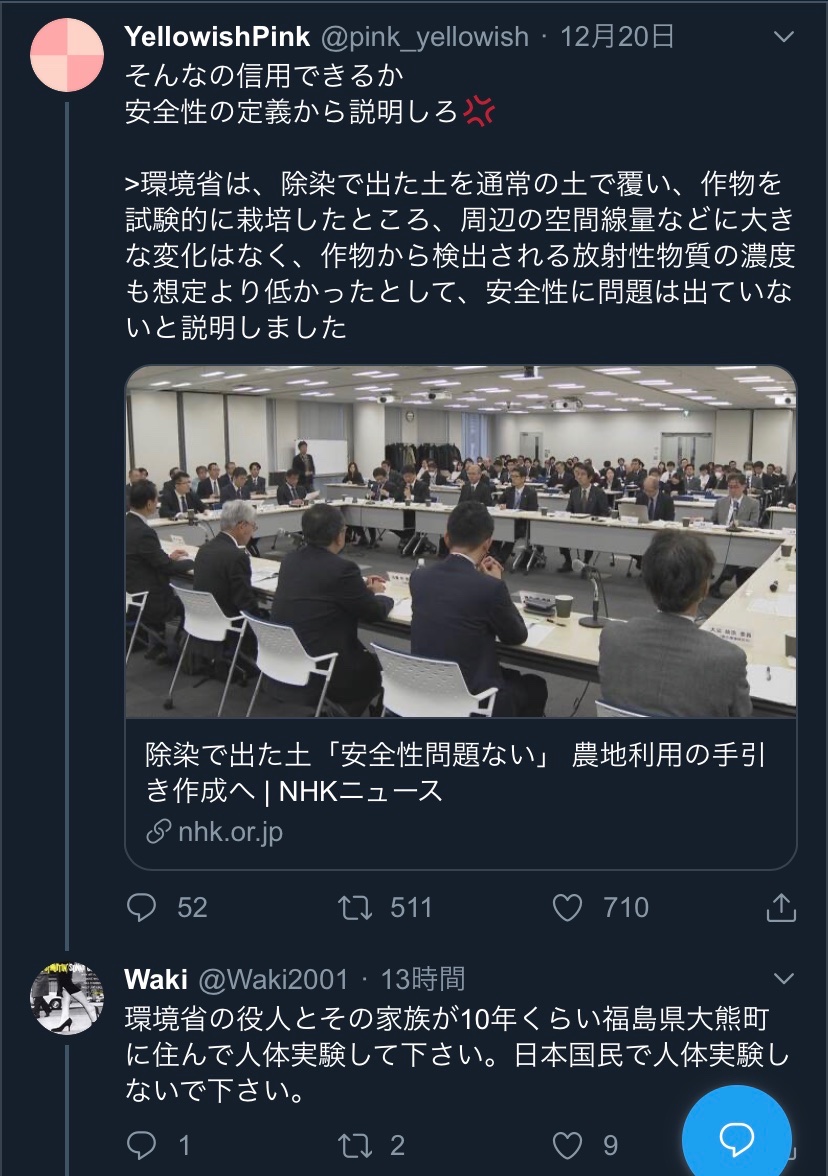
Task: View Waki's profile picture
Action: [67, 998]
